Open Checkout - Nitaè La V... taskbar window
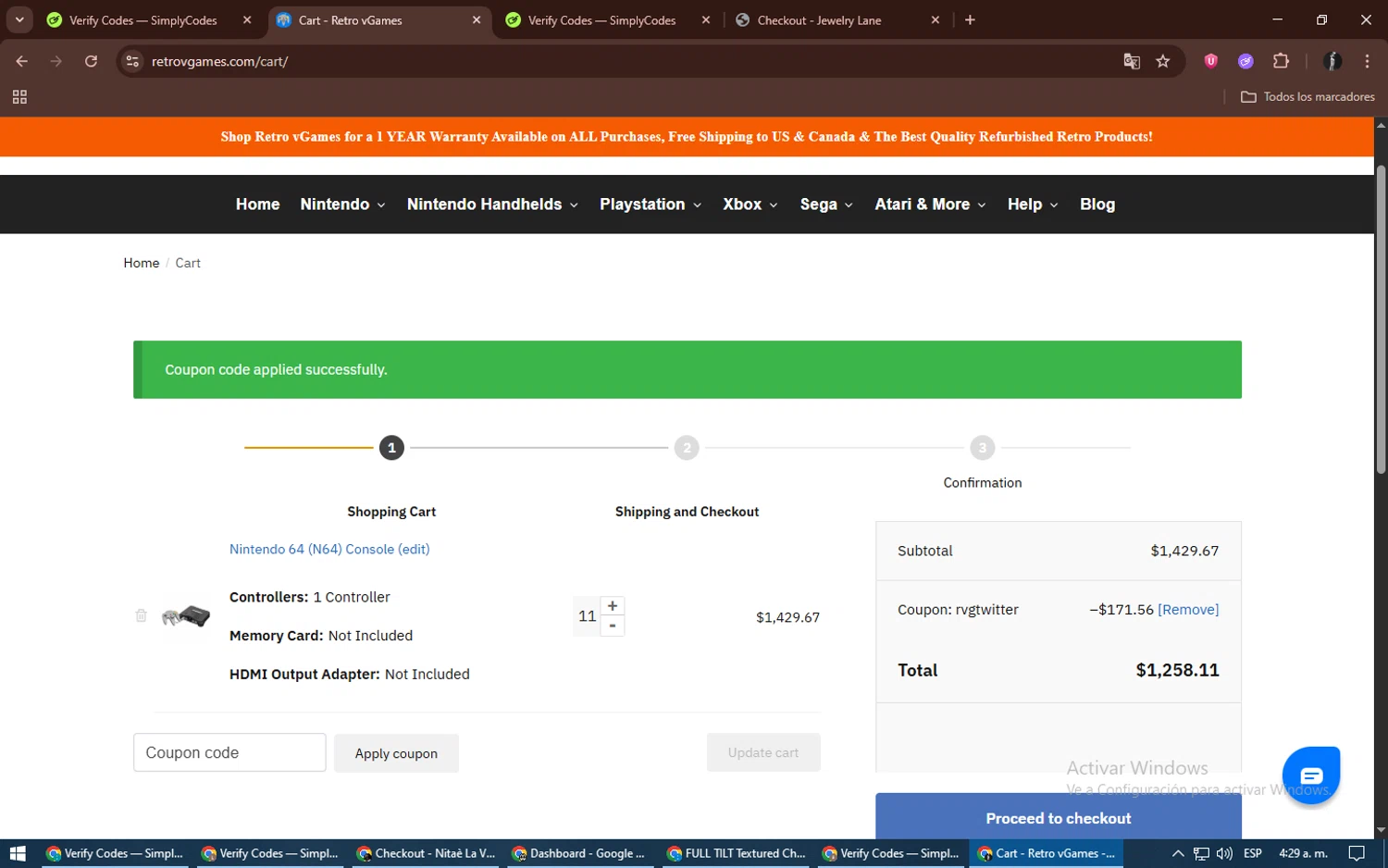 427,853
